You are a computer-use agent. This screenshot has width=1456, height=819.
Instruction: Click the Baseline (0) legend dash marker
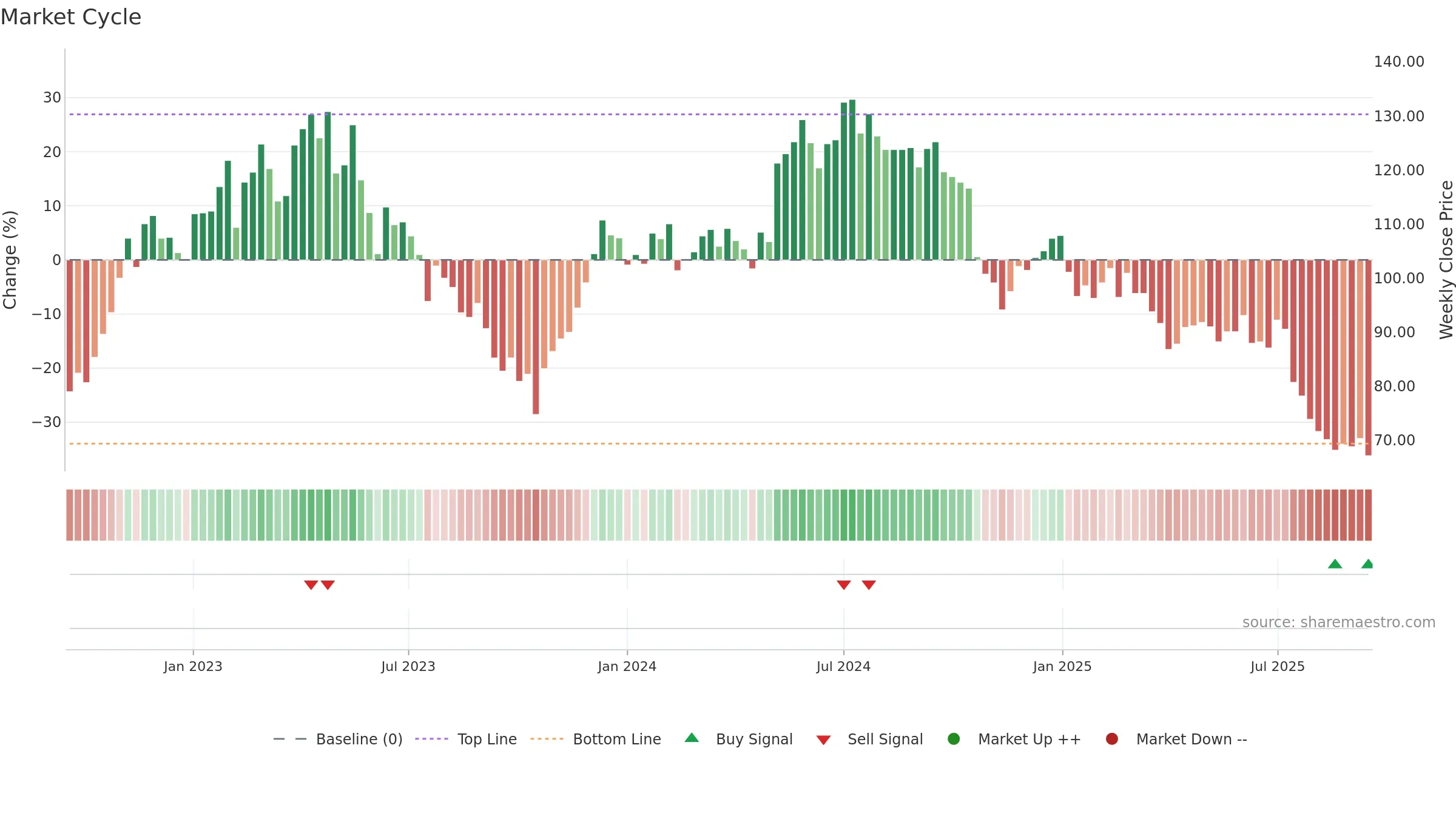tap(290, 739)
